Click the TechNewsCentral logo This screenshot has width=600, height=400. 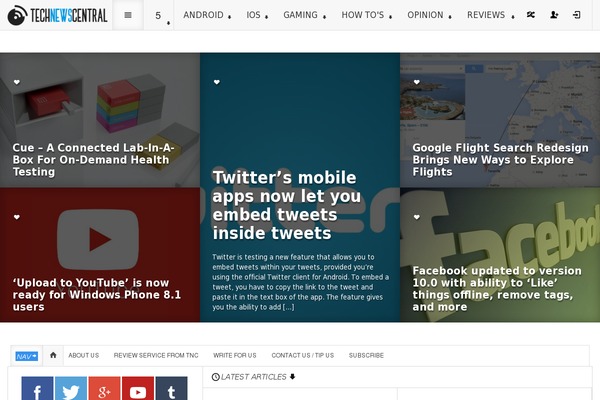click(x=57, y=15)
